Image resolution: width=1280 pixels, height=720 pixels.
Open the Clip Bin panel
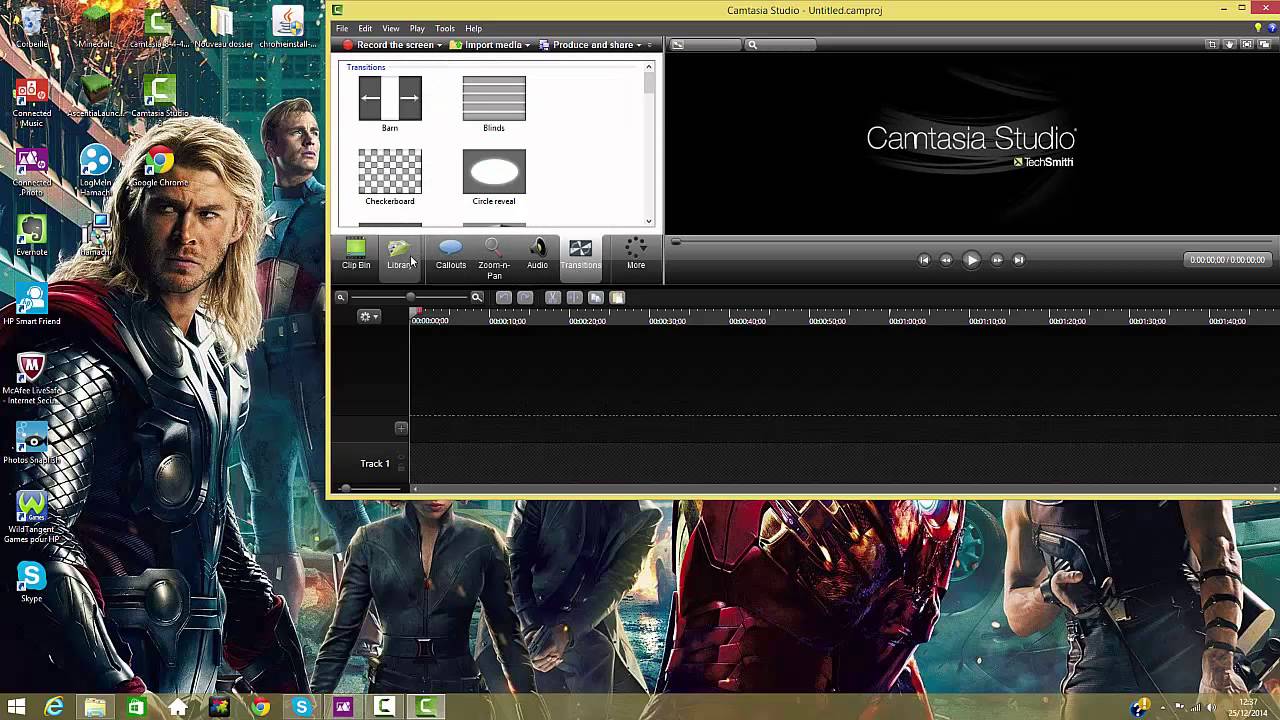(x=356, y=254)
